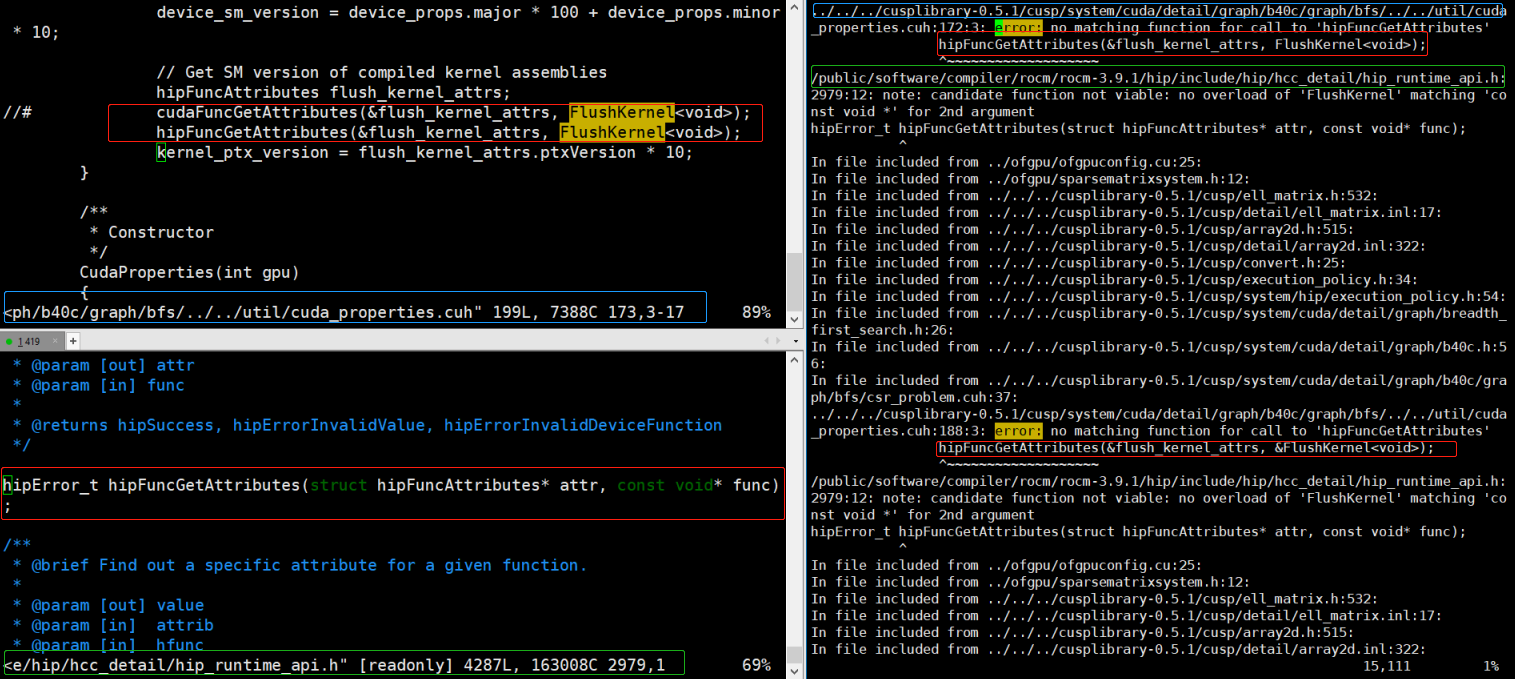The image size is (1515, 679).
Task: Click the 'kernel_ptx_version' assignment line
Action: (x=424, y=152)
